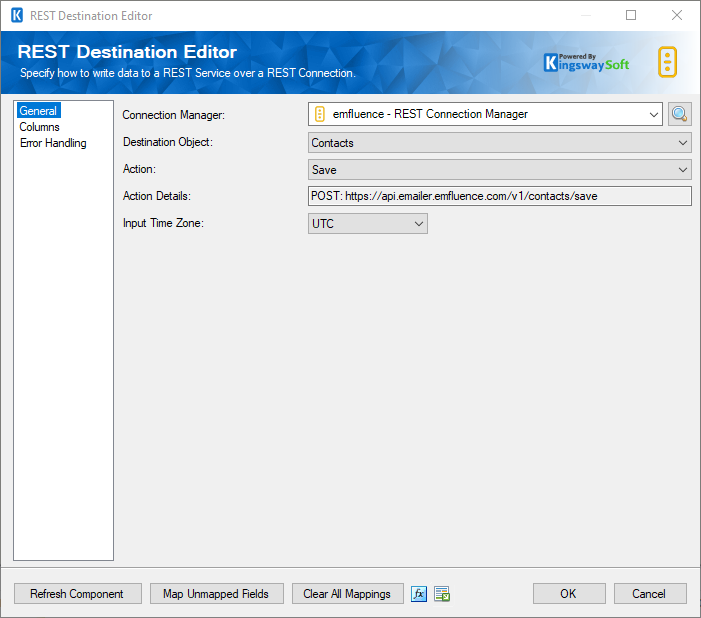The image size is (701, 618).
Task: Click the Action Details label
Action: (x=156, y=196)
